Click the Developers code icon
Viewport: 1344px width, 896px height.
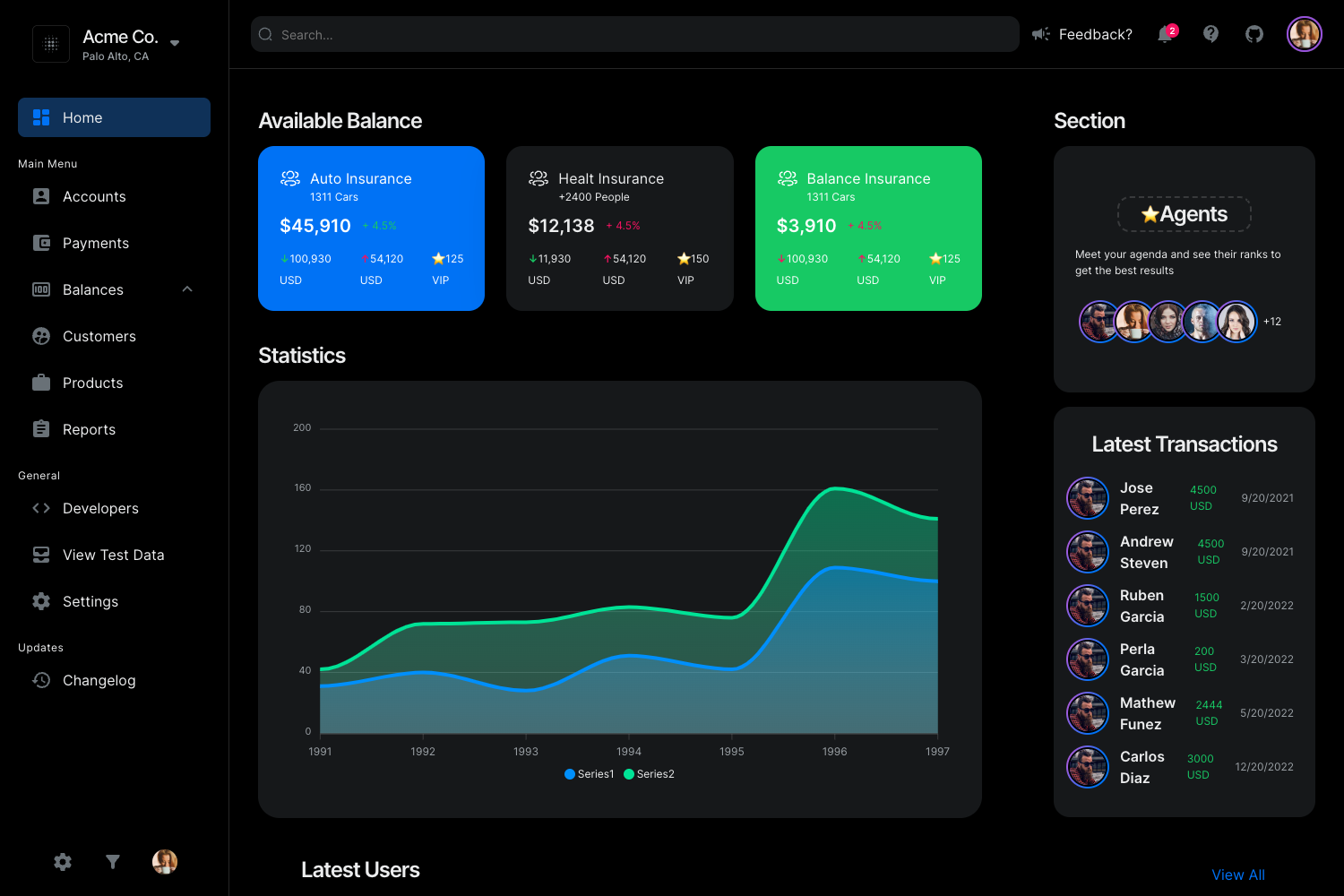[41, 508]
